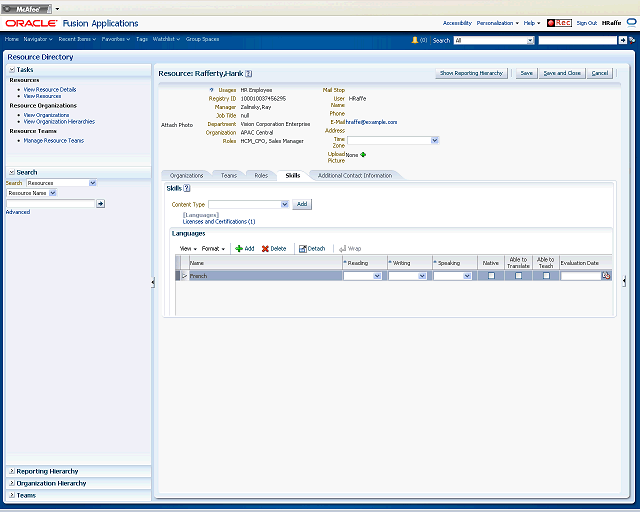Open the Favorites menu
640x512 pixels.
tap(116, 39)
